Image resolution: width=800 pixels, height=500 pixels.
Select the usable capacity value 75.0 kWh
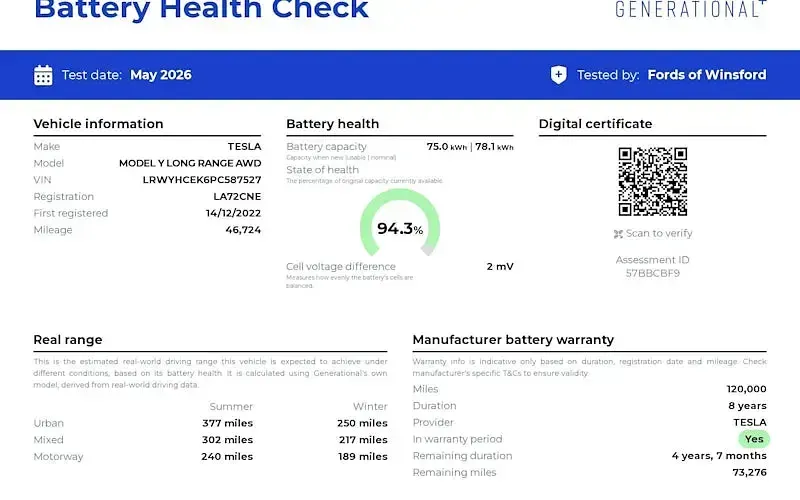[446, 146]
